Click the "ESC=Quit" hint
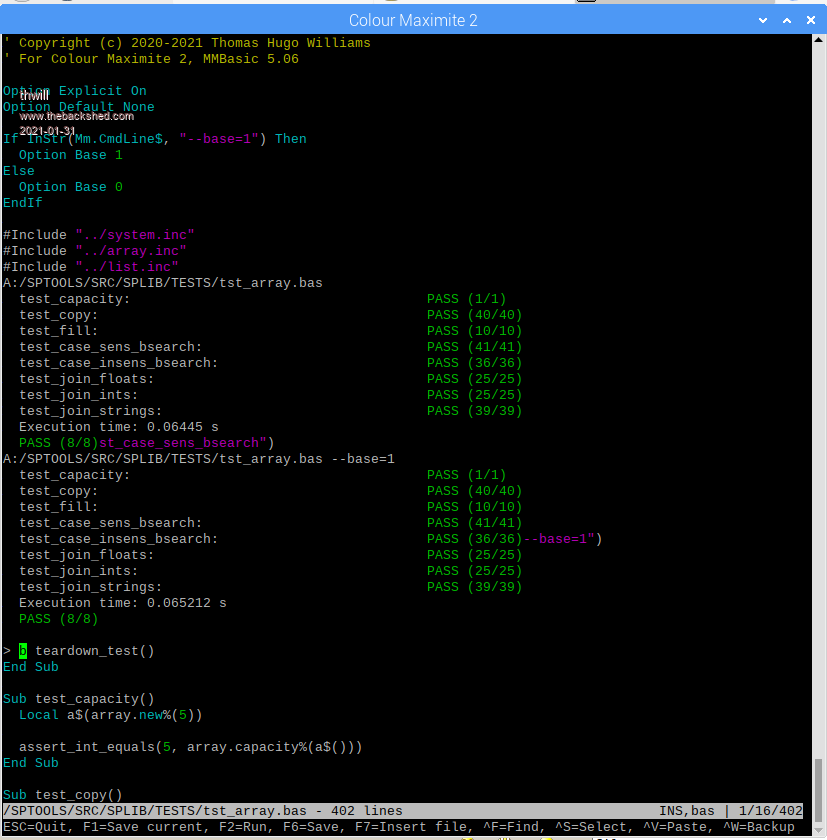827x840 pixels. tap(35, 827)
